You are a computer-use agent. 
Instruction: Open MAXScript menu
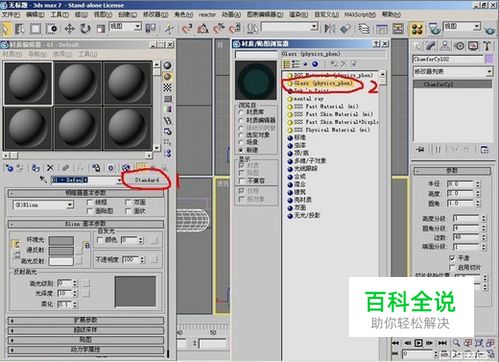click(x=360, y=14)
